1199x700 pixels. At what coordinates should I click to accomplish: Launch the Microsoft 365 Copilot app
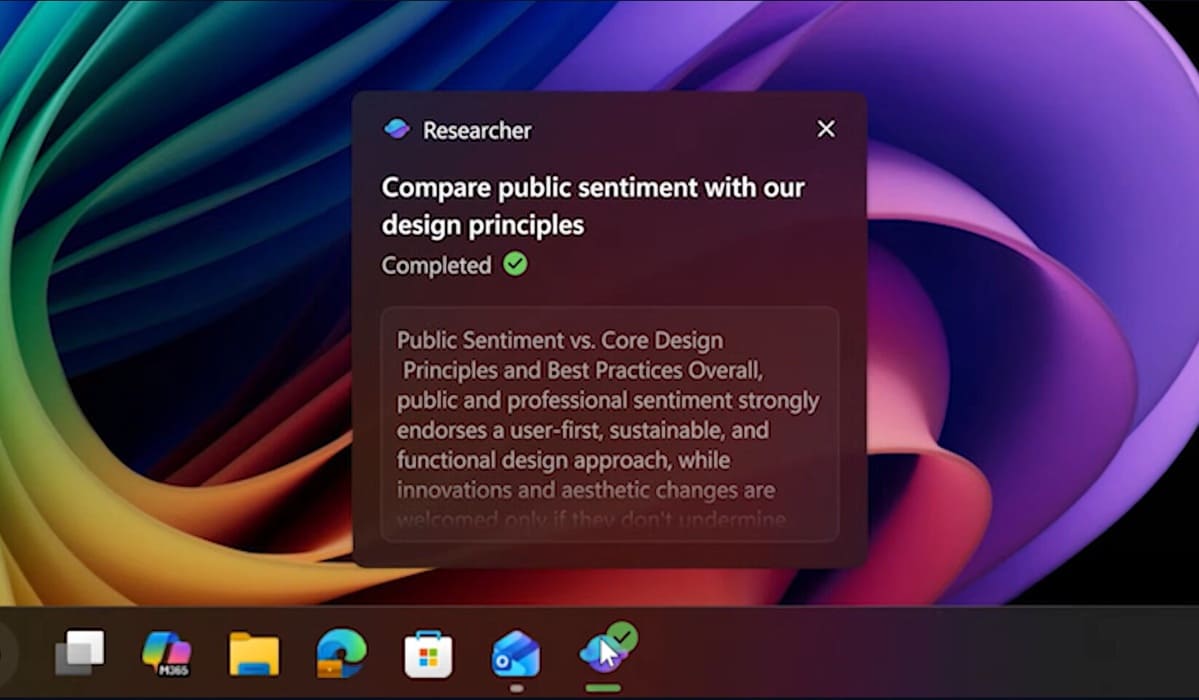click(x=167, y=654)
